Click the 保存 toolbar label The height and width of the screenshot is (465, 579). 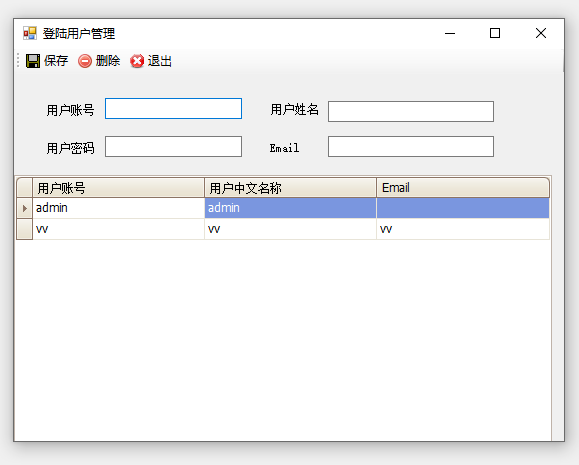pos(56,61)
